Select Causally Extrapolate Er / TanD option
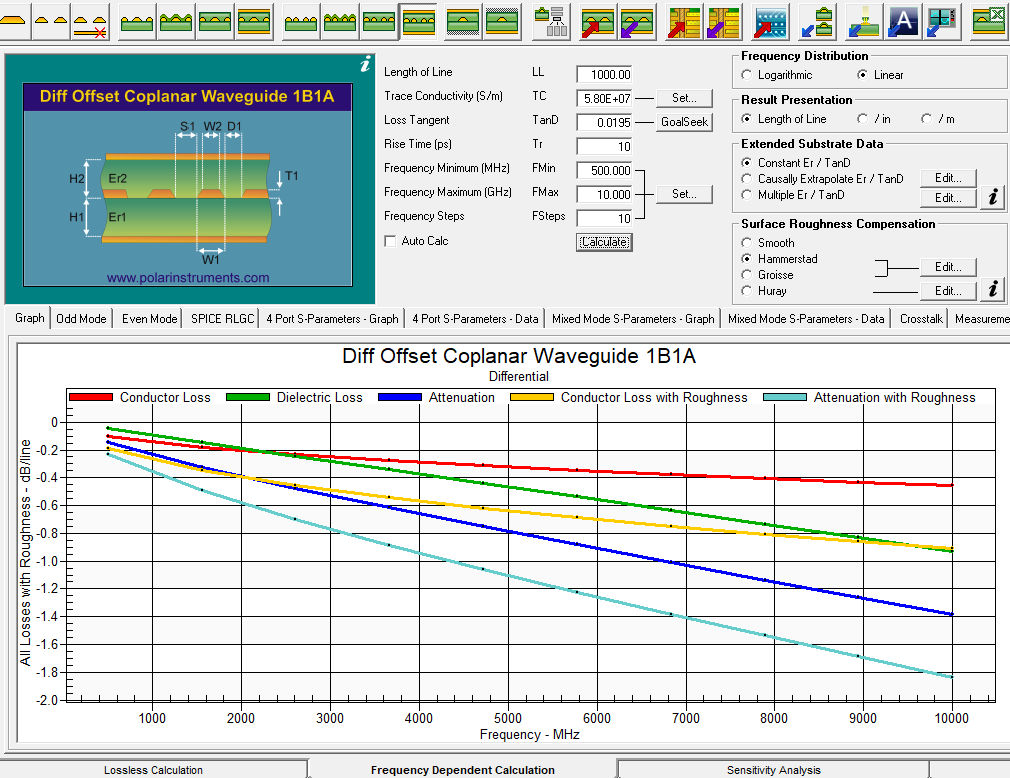This screenshot has height=778, width=1010. [x=747, y=180]
